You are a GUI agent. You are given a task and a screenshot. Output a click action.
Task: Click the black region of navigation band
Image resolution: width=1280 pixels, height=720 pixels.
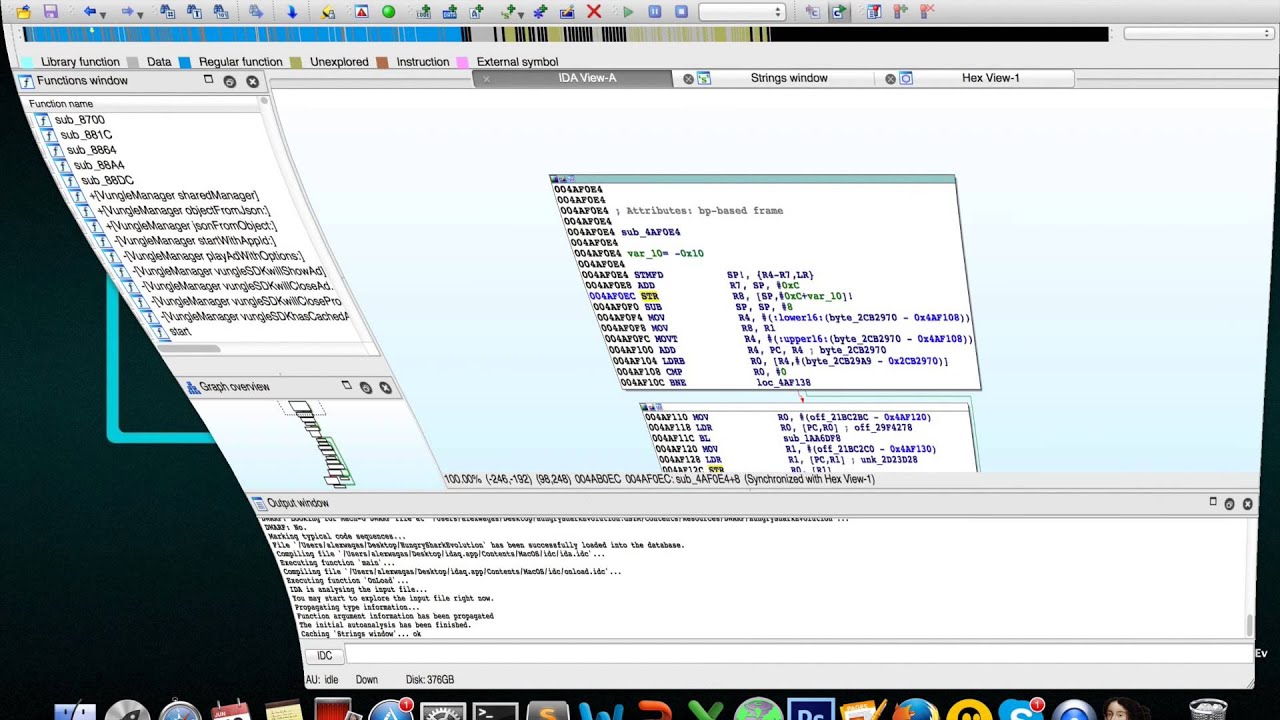point(940,34)
